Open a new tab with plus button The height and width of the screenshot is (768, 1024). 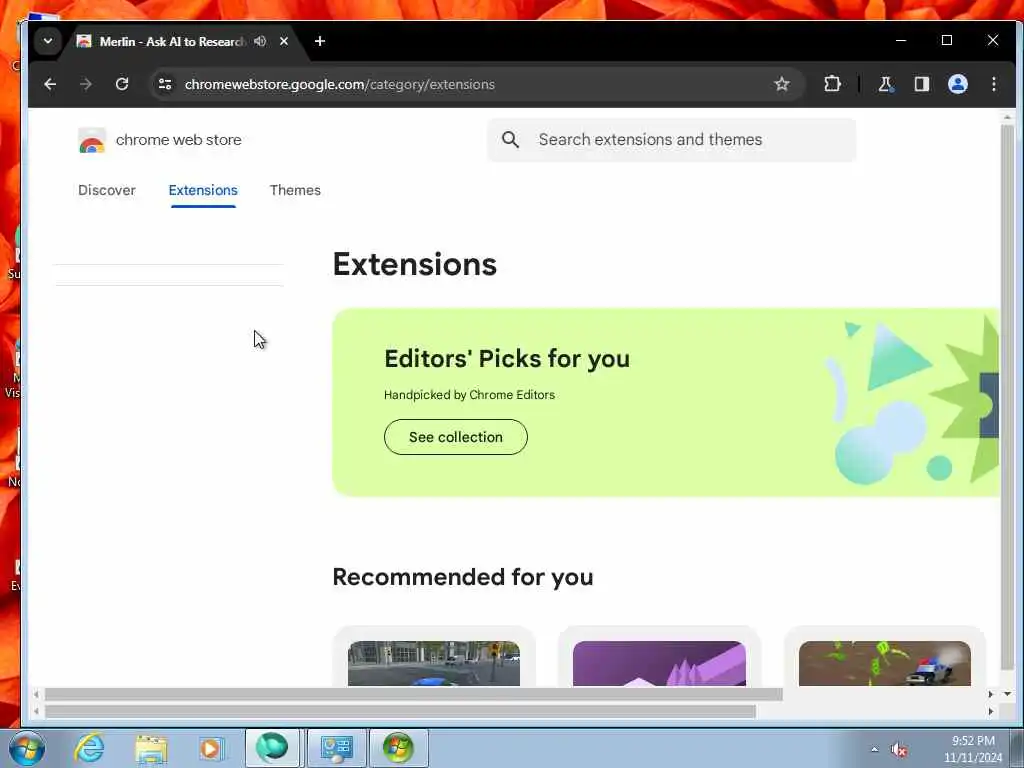click(320, 41)
